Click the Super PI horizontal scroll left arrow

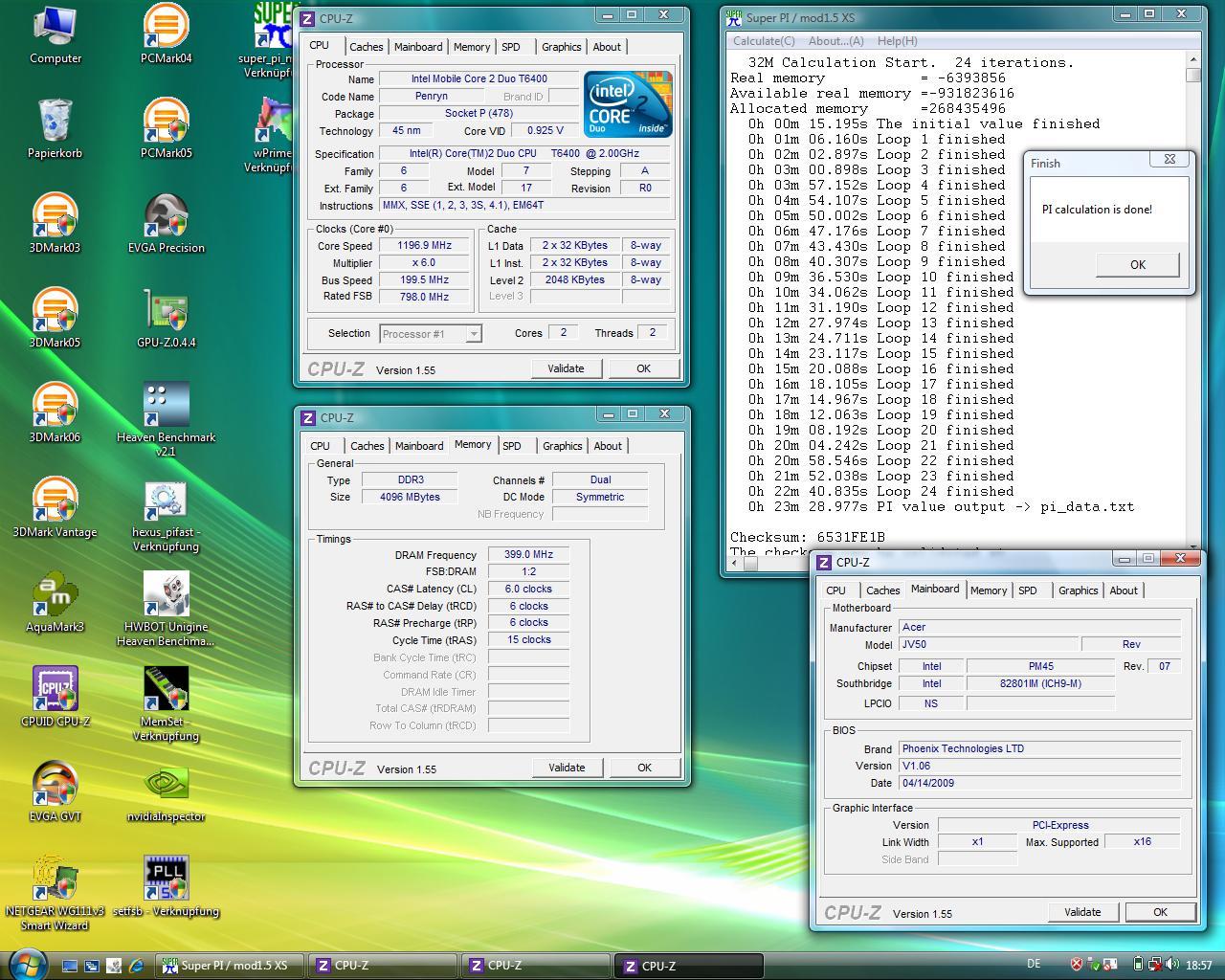click(x=734, y=563)
